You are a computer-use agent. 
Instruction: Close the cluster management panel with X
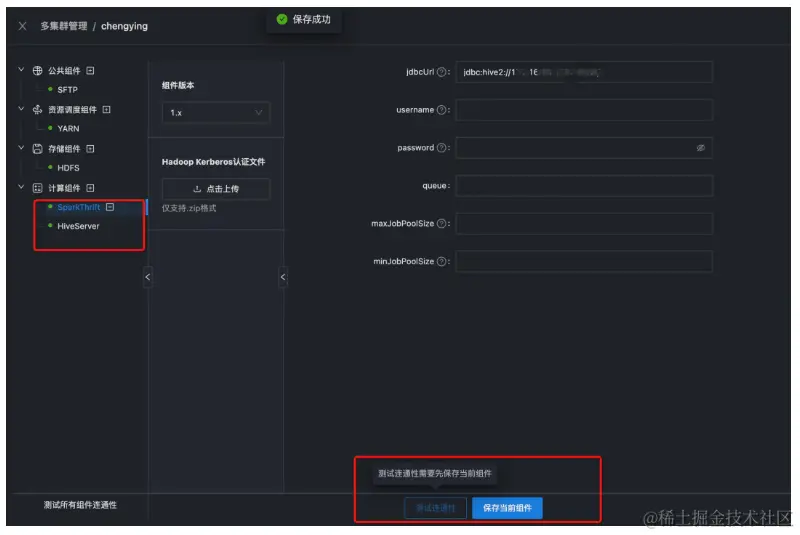tap(22, 26)
